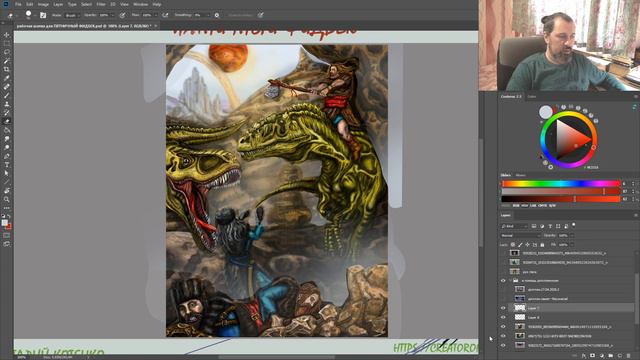Select the Rectangular Marquee tool
This screenshot has width=640, height=360.
[7, 43]
